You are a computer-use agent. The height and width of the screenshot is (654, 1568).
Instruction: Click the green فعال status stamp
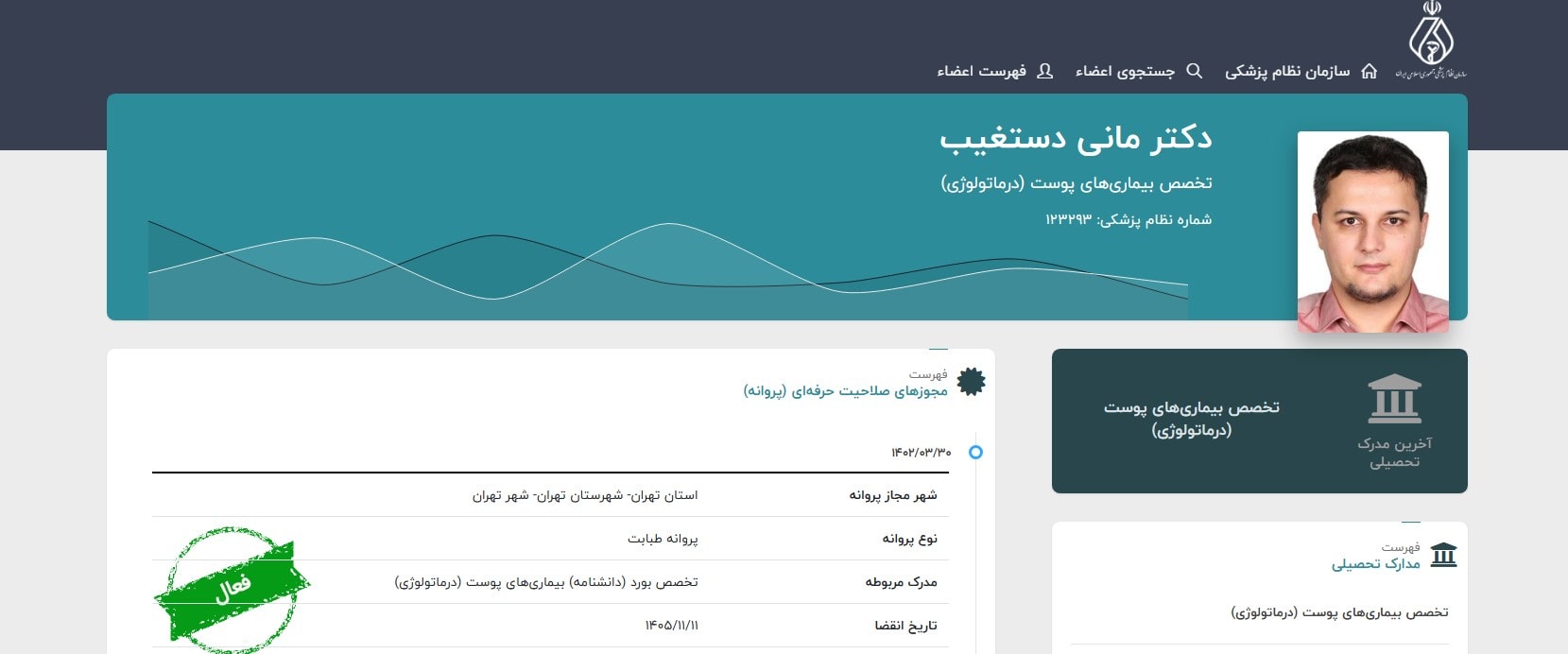click(231, 589)
